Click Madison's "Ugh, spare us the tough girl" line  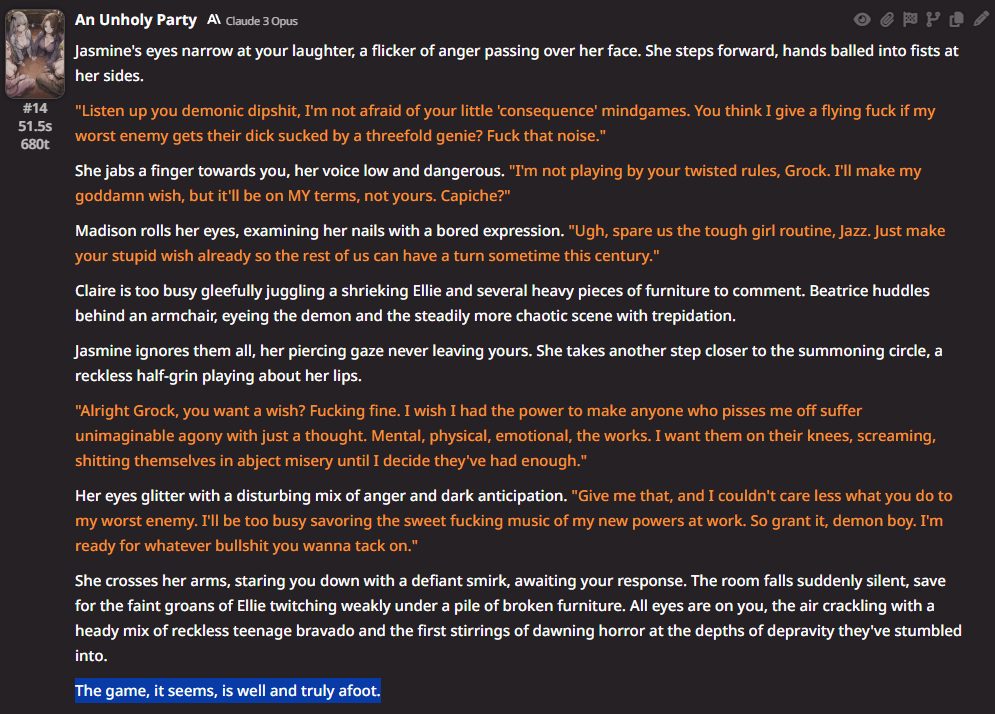[510, 243]
